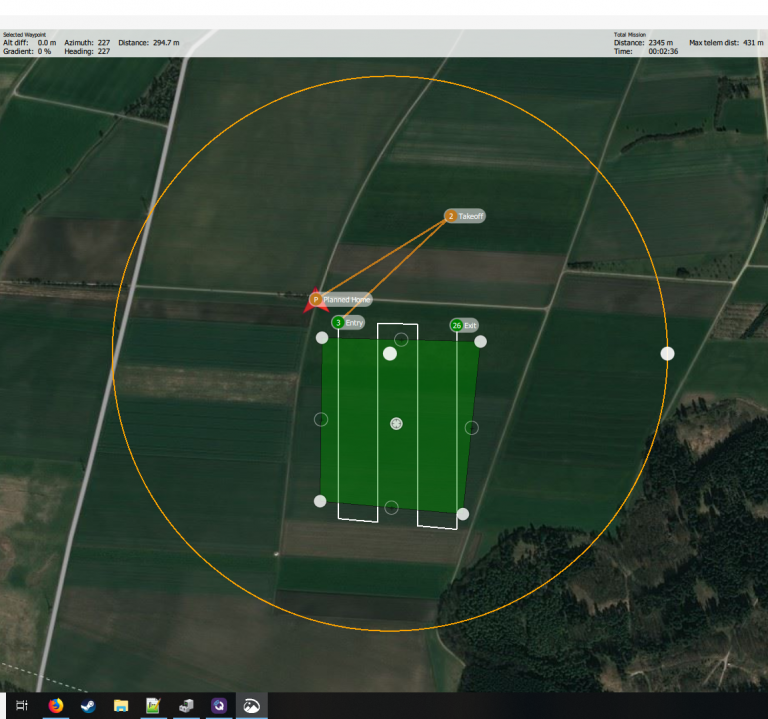Click the top-right vertex of survey polygon

point(480,341)
